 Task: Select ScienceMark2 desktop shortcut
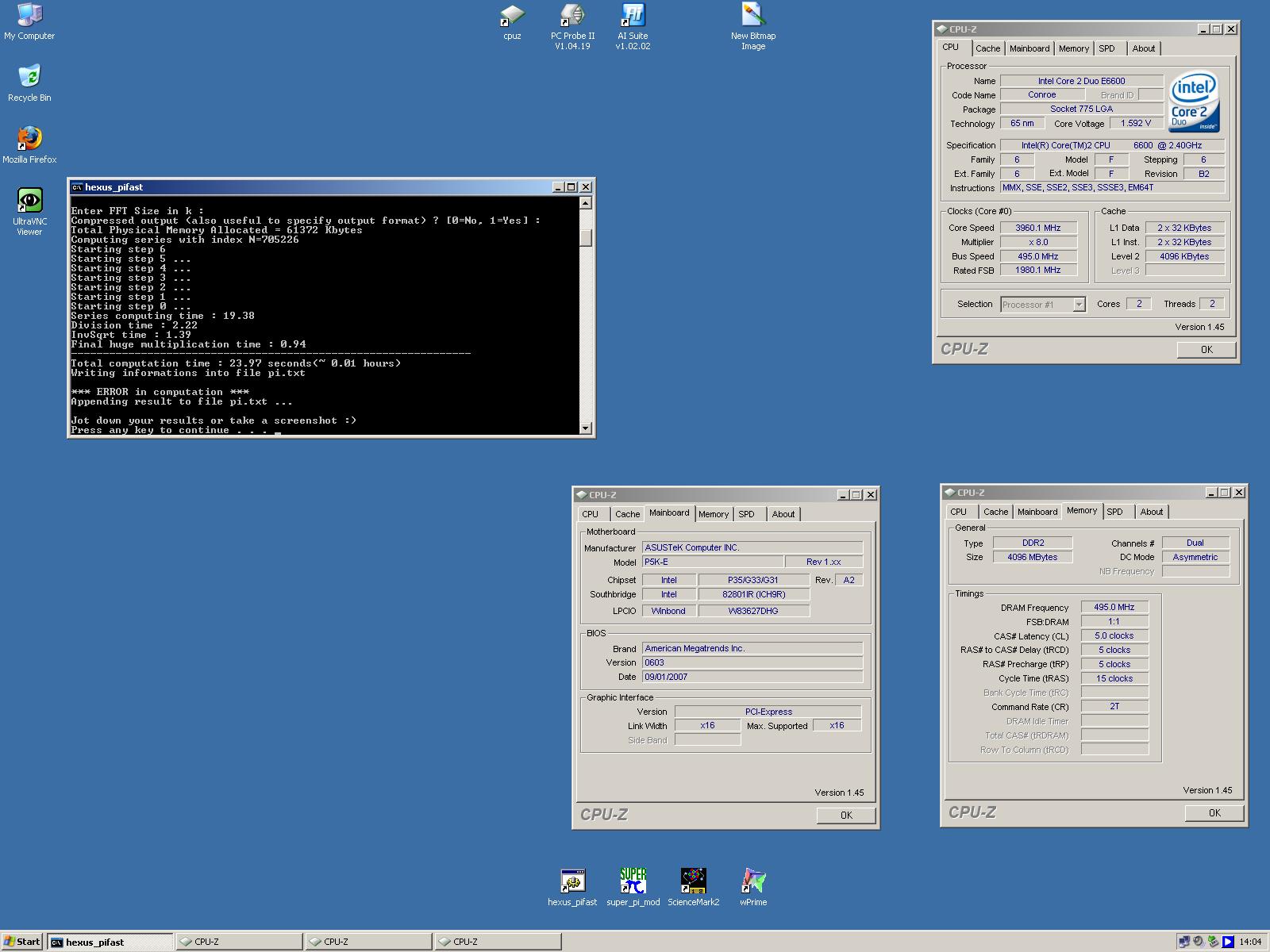[x=693, y=888]
